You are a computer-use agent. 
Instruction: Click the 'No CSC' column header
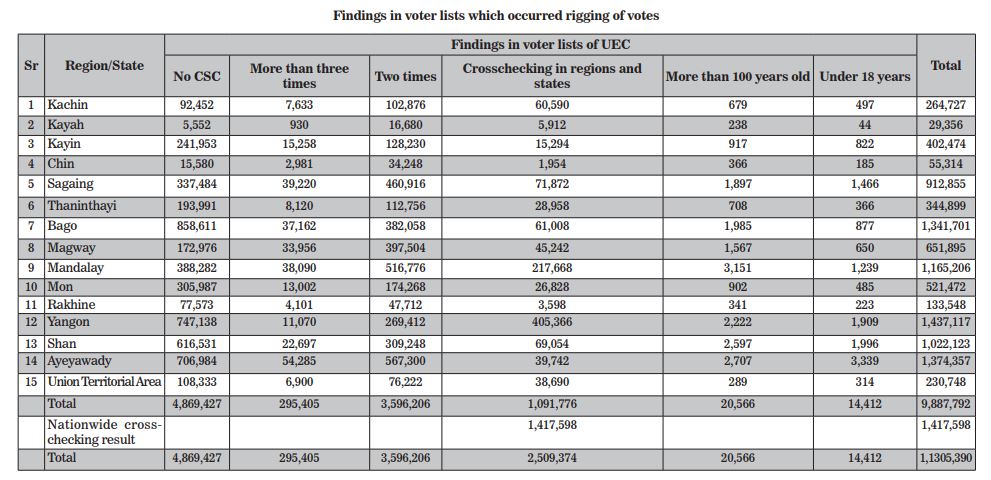197,76
